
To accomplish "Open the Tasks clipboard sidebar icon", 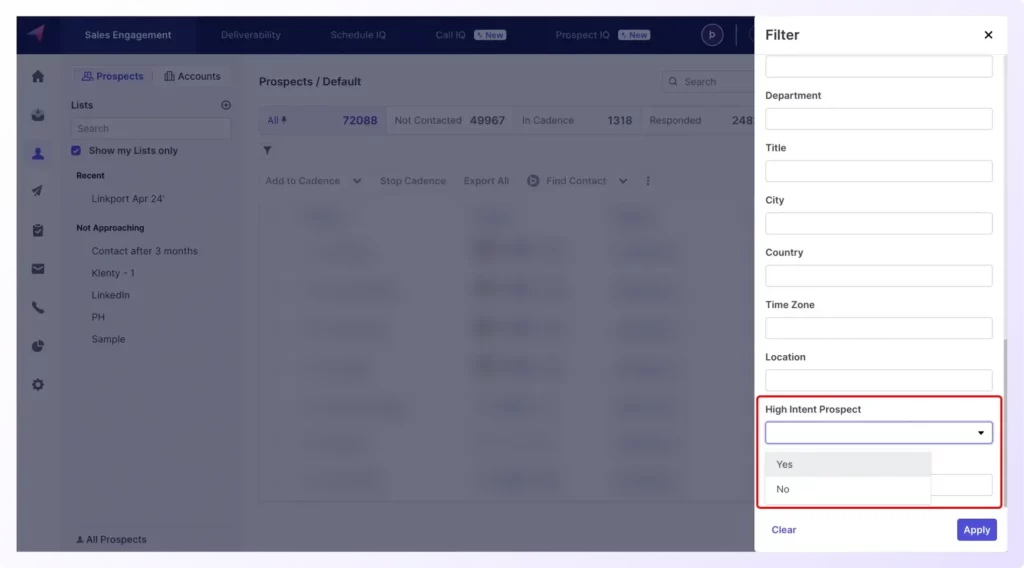I will click(x=38, y=230).
